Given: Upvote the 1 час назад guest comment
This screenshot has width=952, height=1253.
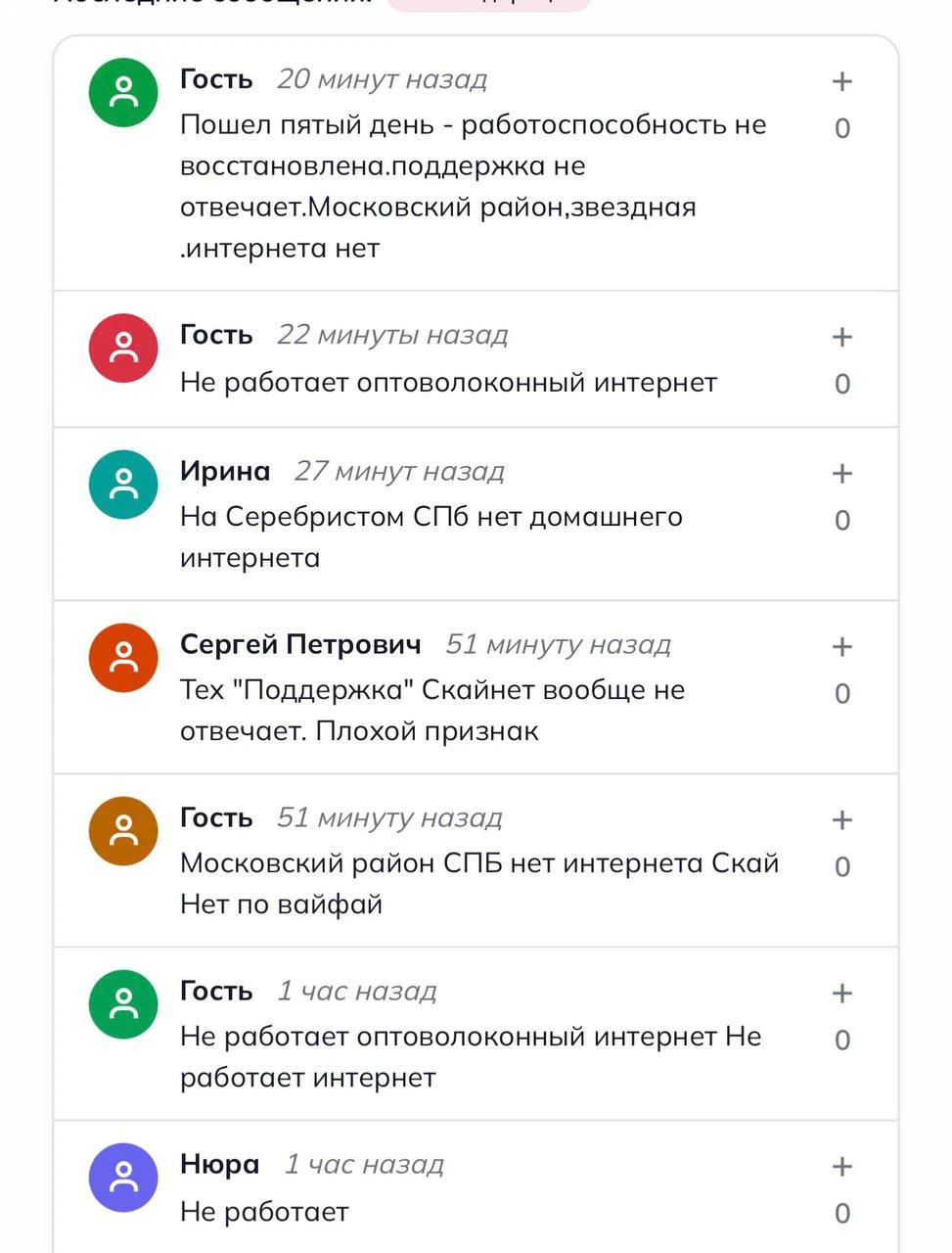Looking at the screenshot, I should pyautogui.click(x=841, y=994).
